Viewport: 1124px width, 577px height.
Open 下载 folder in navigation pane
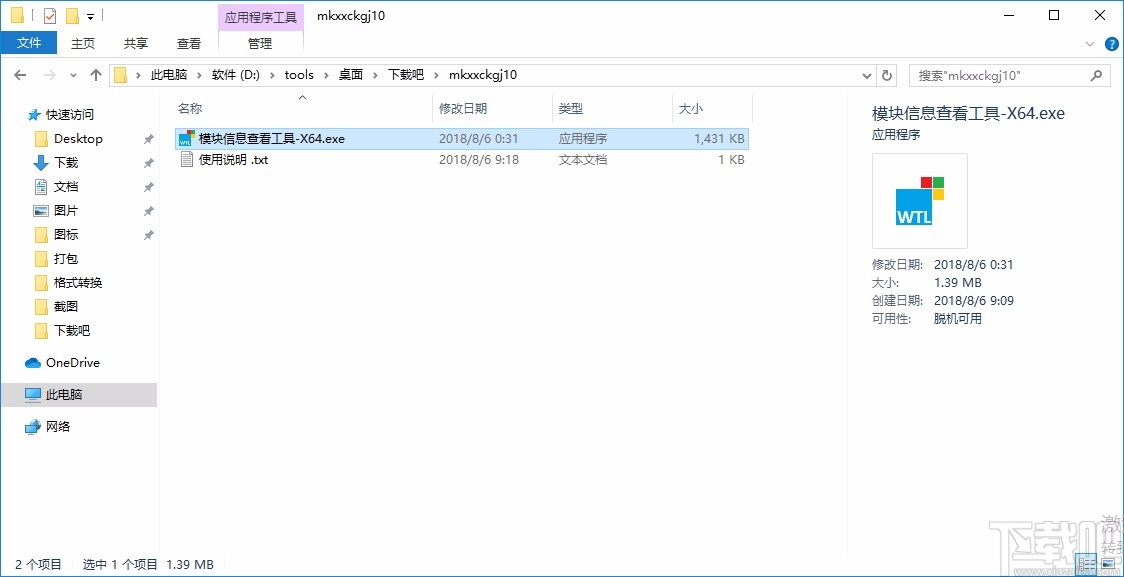(66, 163)
